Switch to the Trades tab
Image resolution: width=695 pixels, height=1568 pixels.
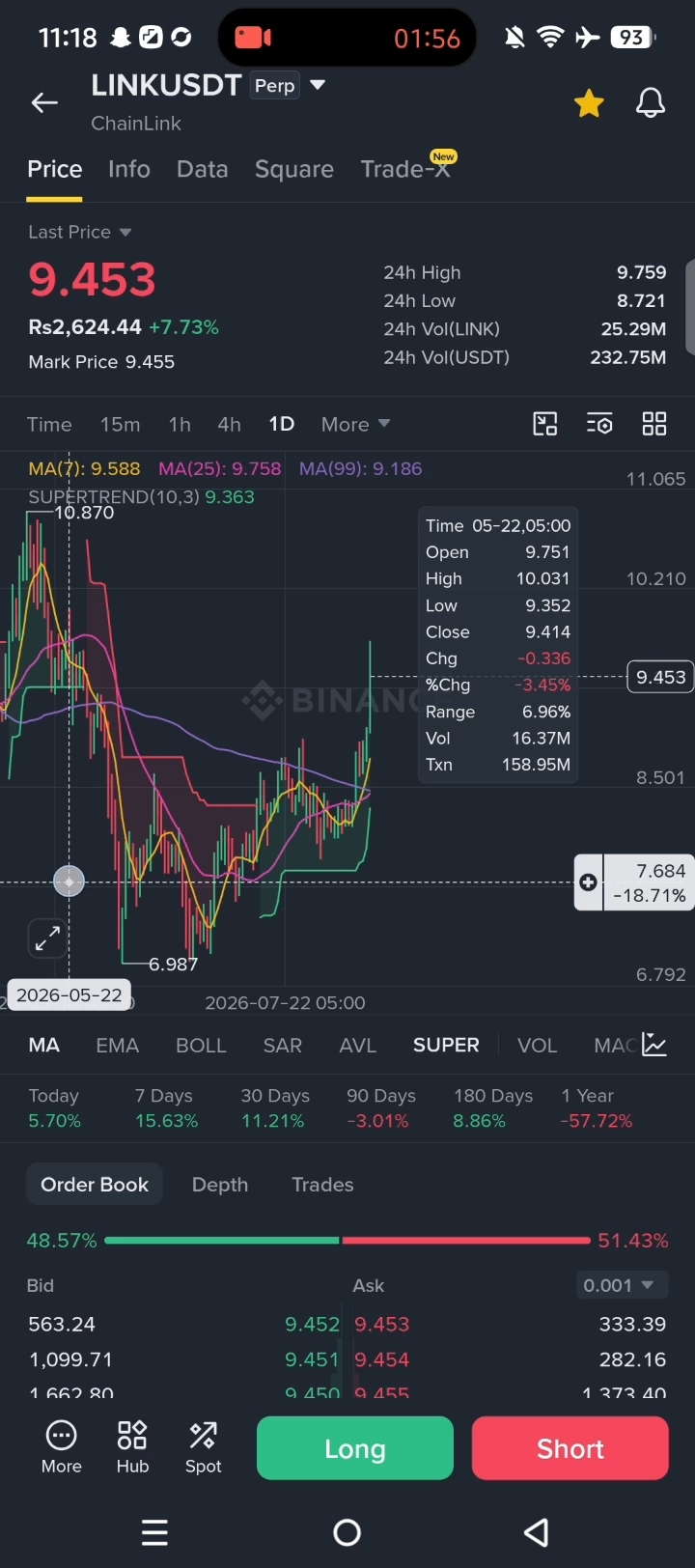tap(322, 1185)
